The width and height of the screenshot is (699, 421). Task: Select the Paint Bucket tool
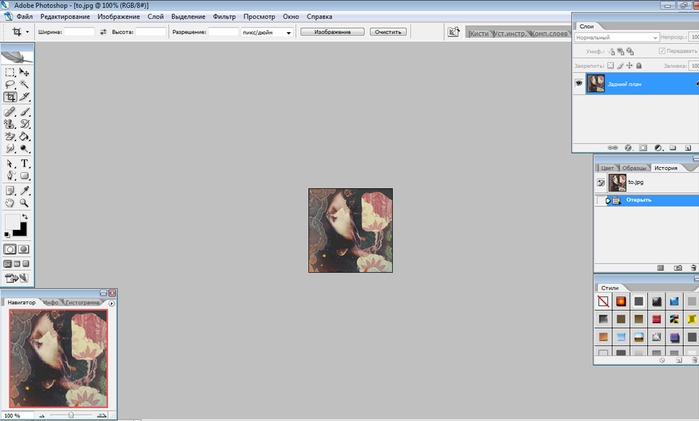click(x=24, y=136)
